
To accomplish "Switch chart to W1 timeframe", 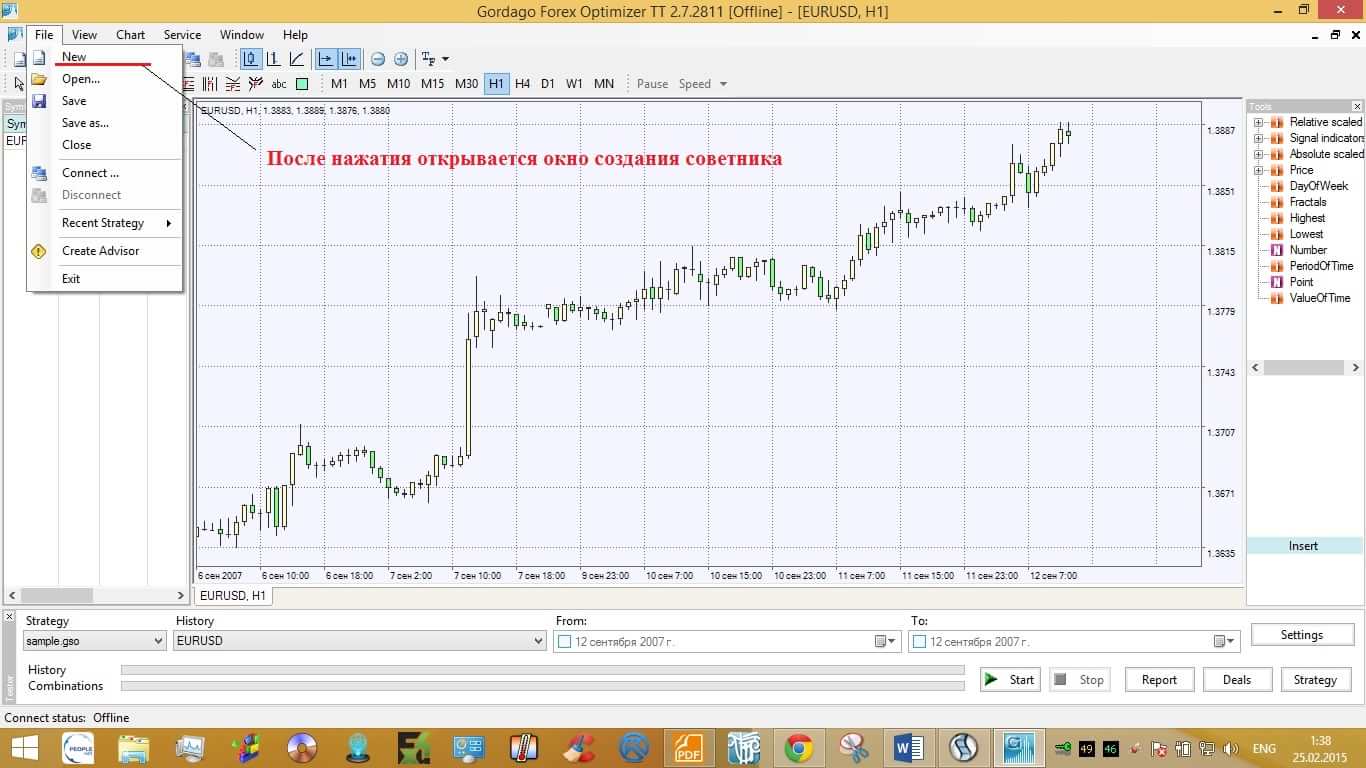I will click(574, 84).
